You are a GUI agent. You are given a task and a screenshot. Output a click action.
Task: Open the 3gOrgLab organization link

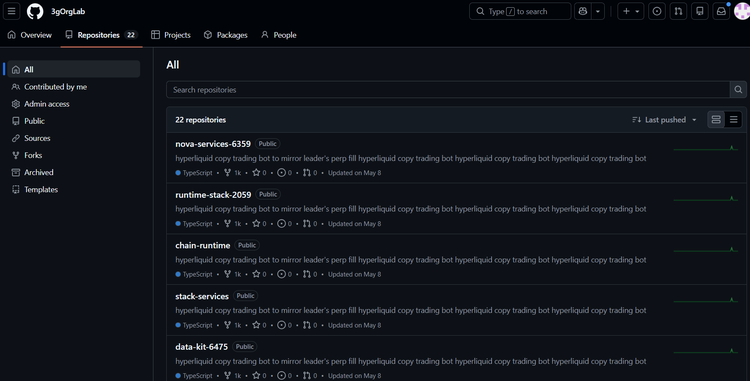click(68, 11)
